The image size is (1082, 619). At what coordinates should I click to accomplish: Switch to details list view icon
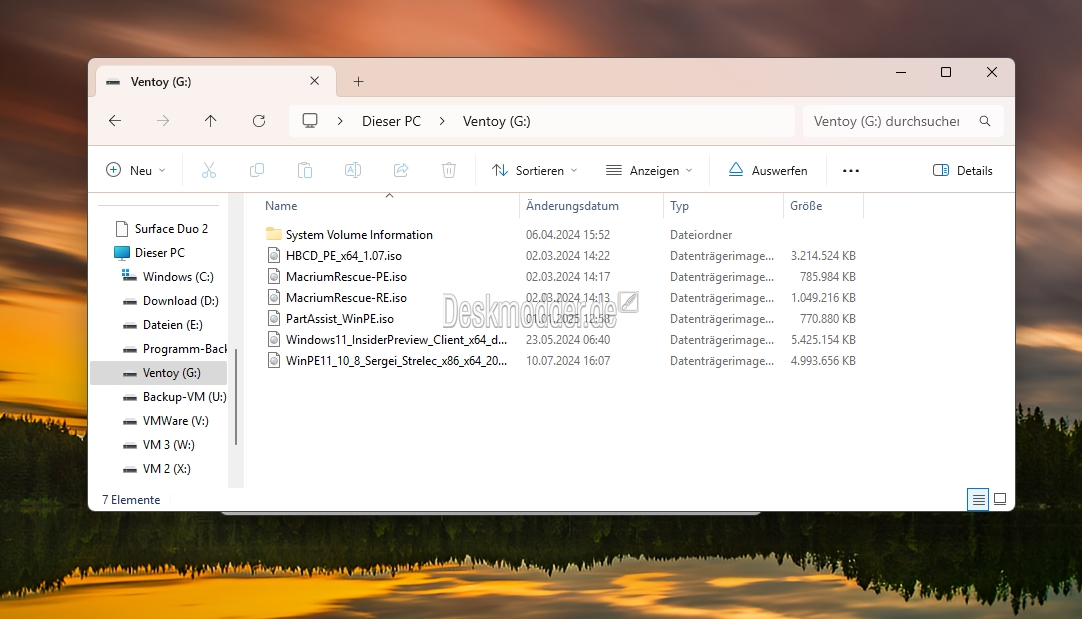(978, 499)
